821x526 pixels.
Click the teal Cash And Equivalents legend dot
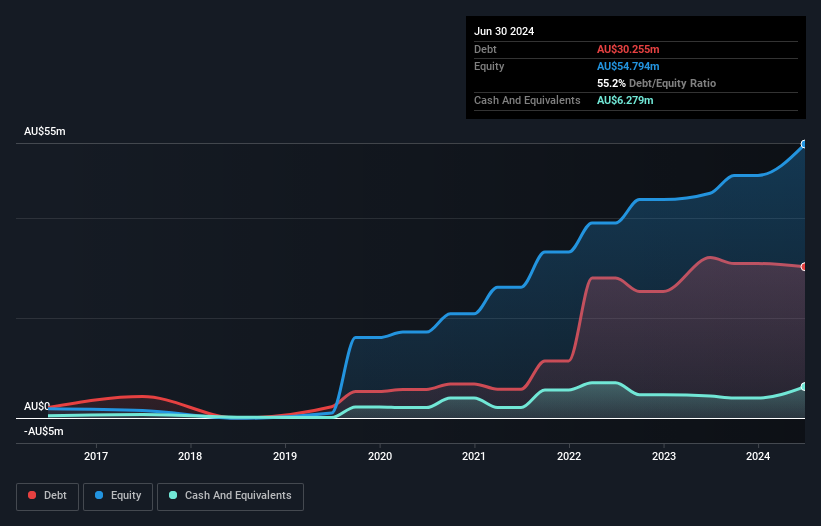point(173,495)
